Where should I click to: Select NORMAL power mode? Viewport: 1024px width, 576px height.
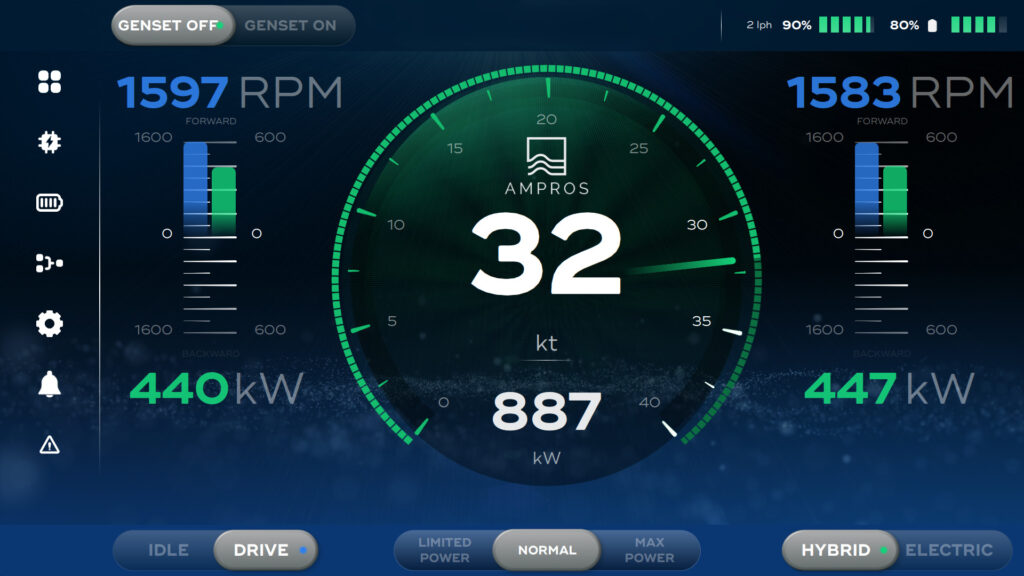[x=547, y=550]
